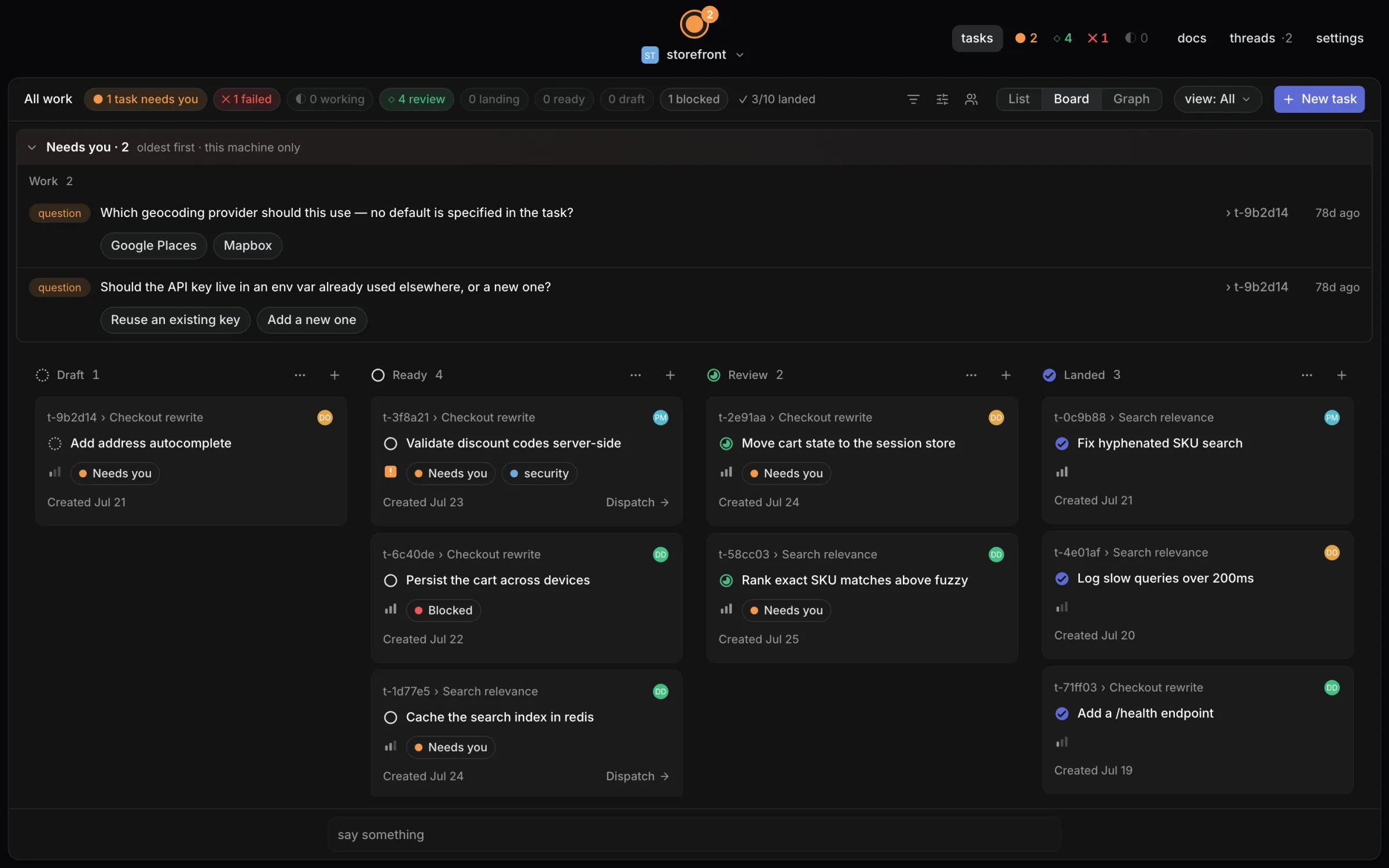Open the Draft column more options menu

(300, 375)
